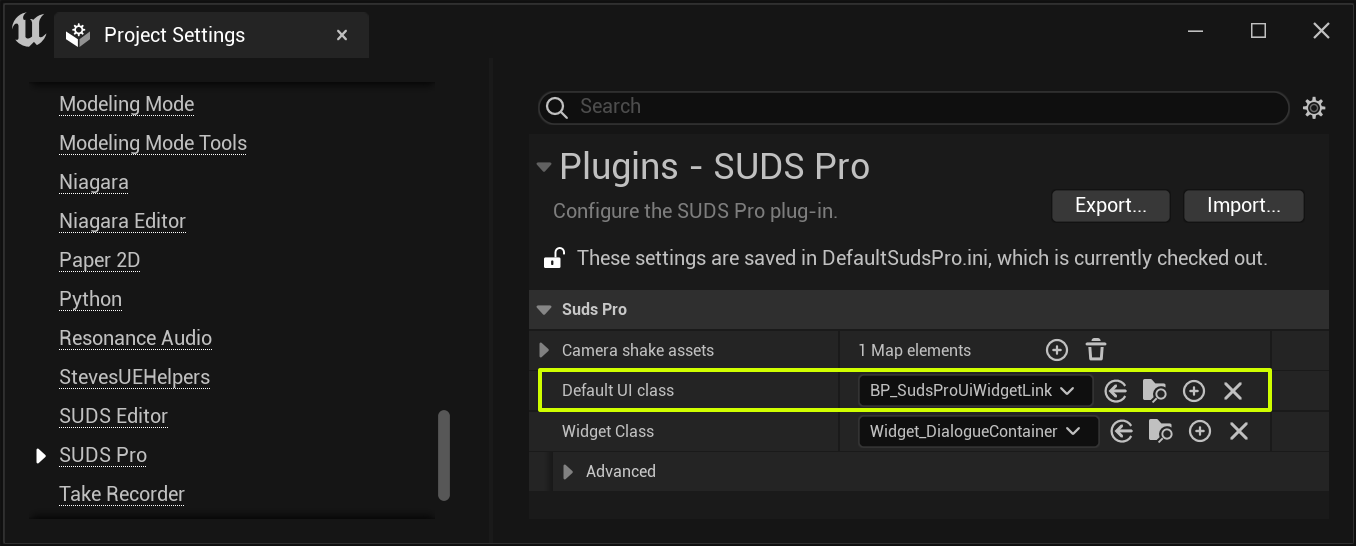Collapse the Suds Pro category section
Image resolution: width=1356 pixels, height=546 pixels.
(544, 310)
